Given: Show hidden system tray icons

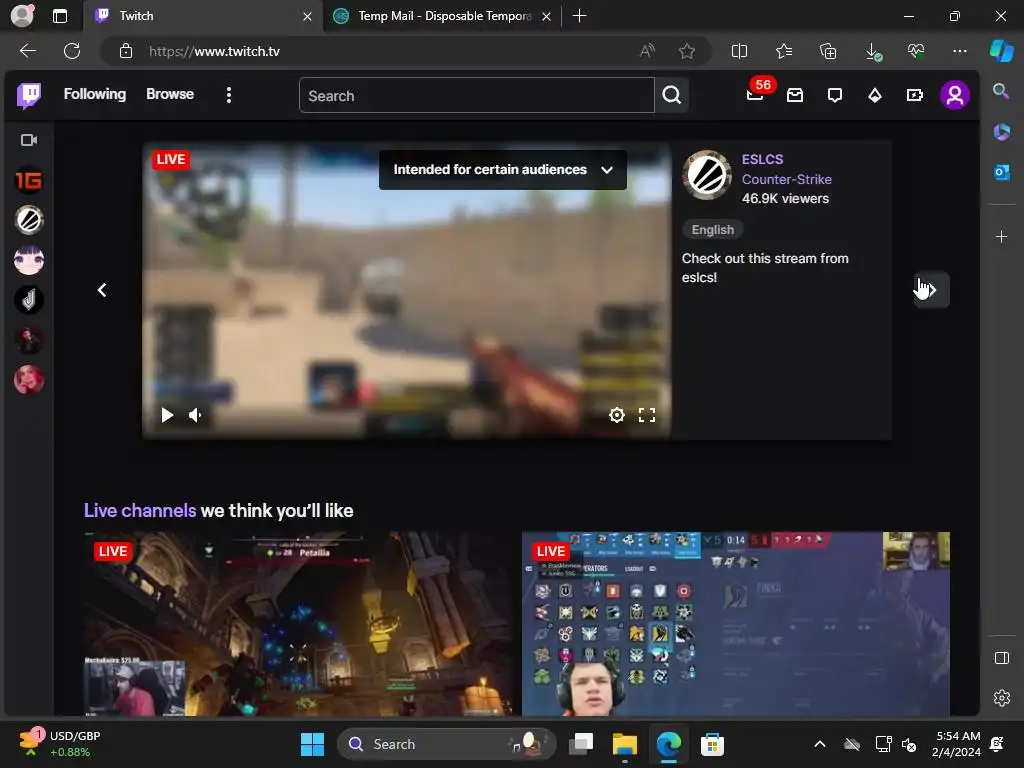Looking at the screenshot, I should (x=820, y=744).
